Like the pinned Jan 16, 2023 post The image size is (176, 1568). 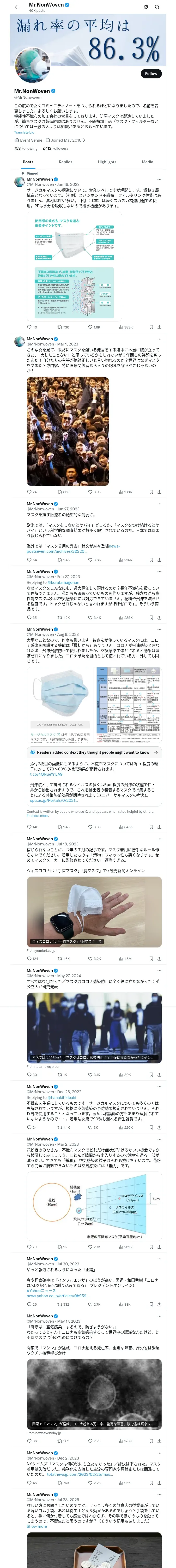(x=94, y=327)
